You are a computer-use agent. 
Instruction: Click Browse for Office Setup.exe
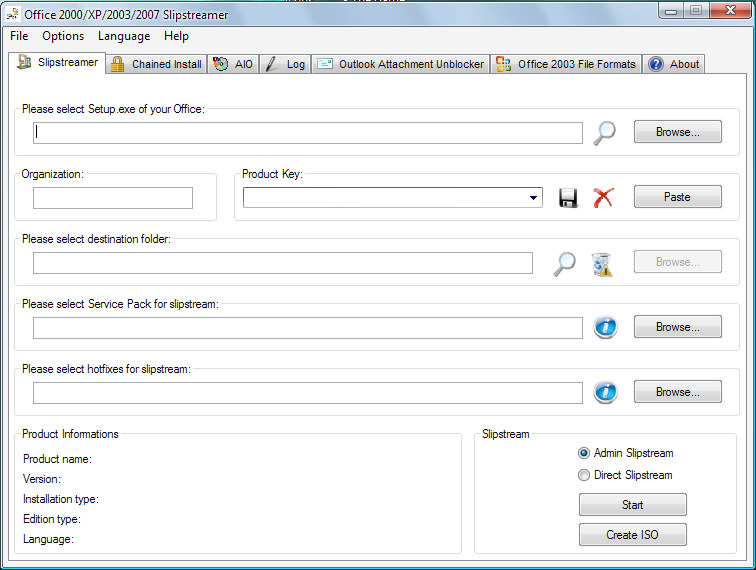[677, 132]
